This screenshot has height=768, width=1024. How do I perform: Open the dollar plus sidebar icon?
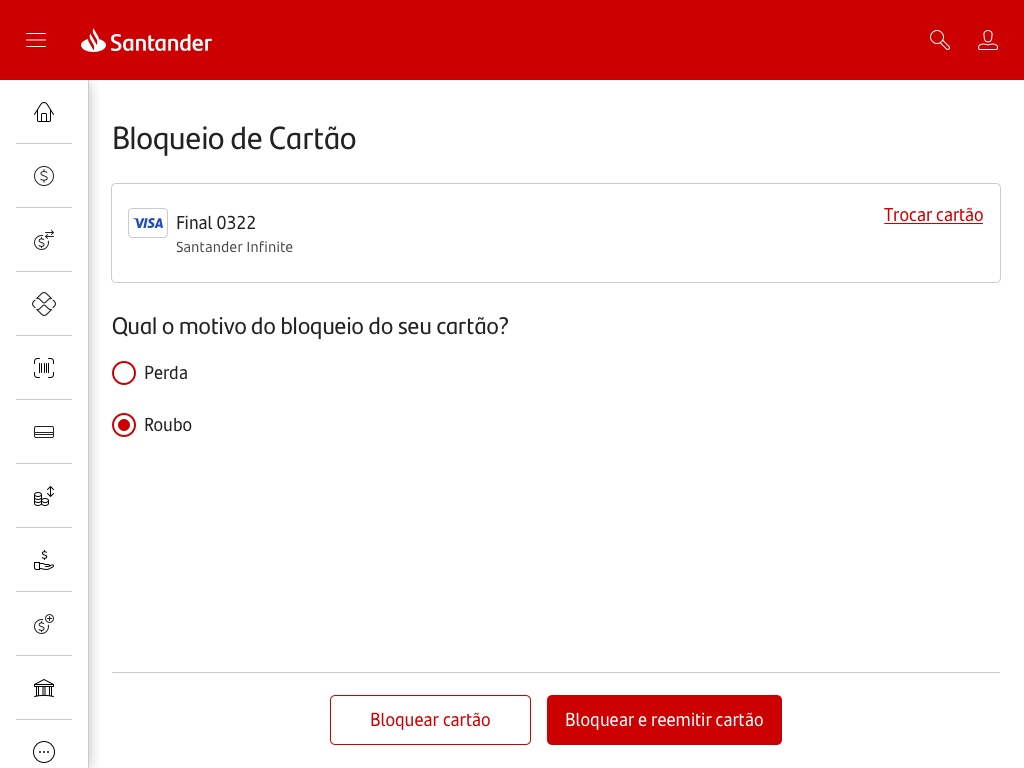tap(44, 624)
